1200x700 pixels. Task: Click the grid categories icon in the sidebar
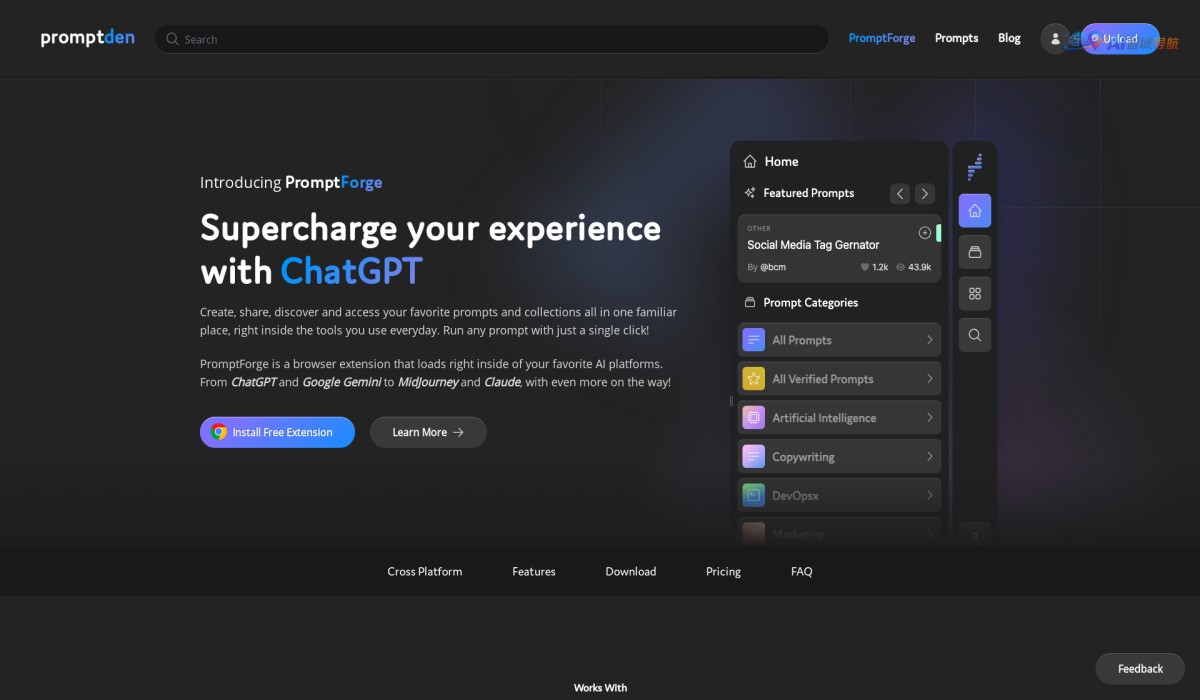974,294
